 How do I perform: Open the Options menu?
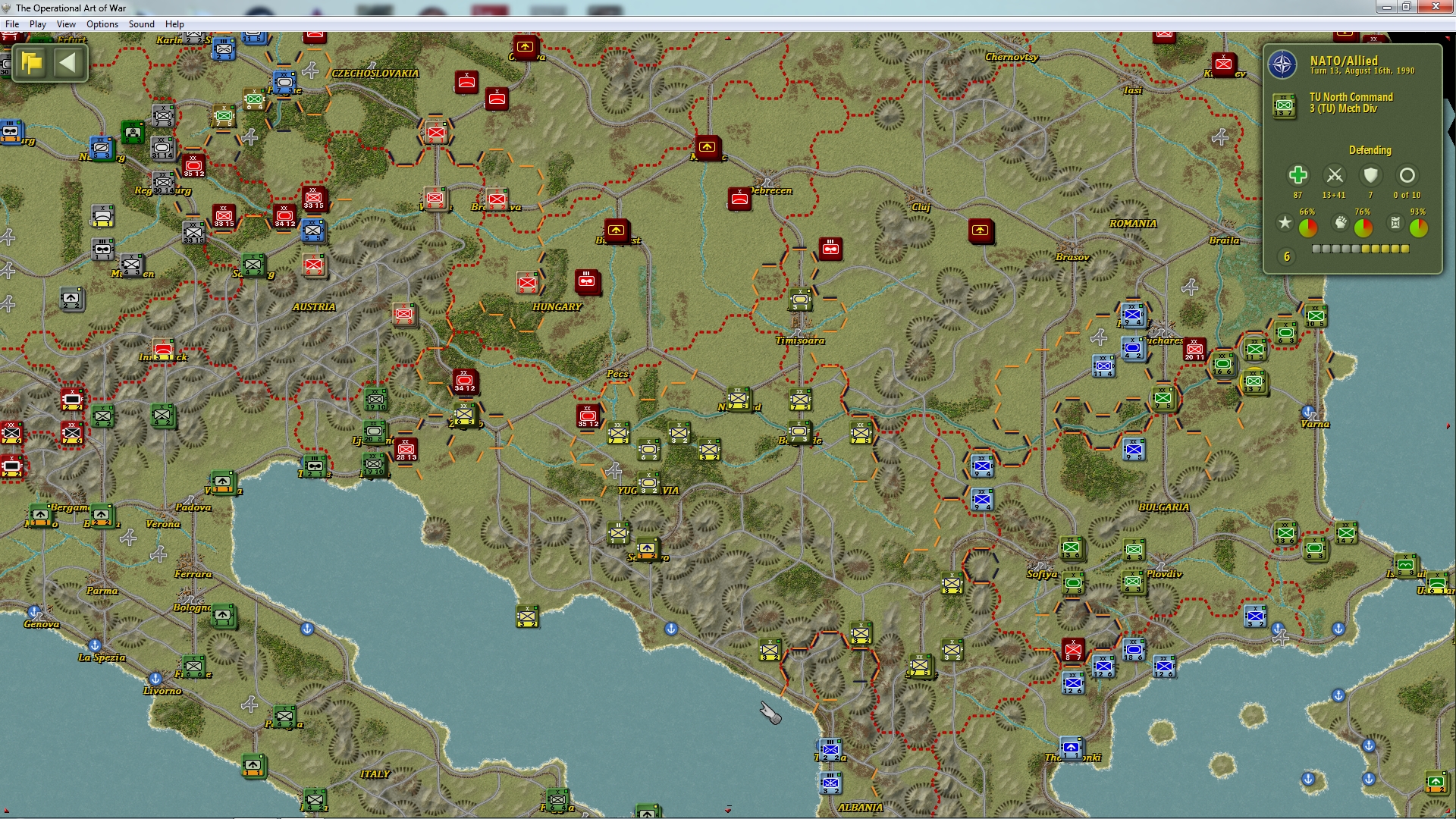click(102, 24)
